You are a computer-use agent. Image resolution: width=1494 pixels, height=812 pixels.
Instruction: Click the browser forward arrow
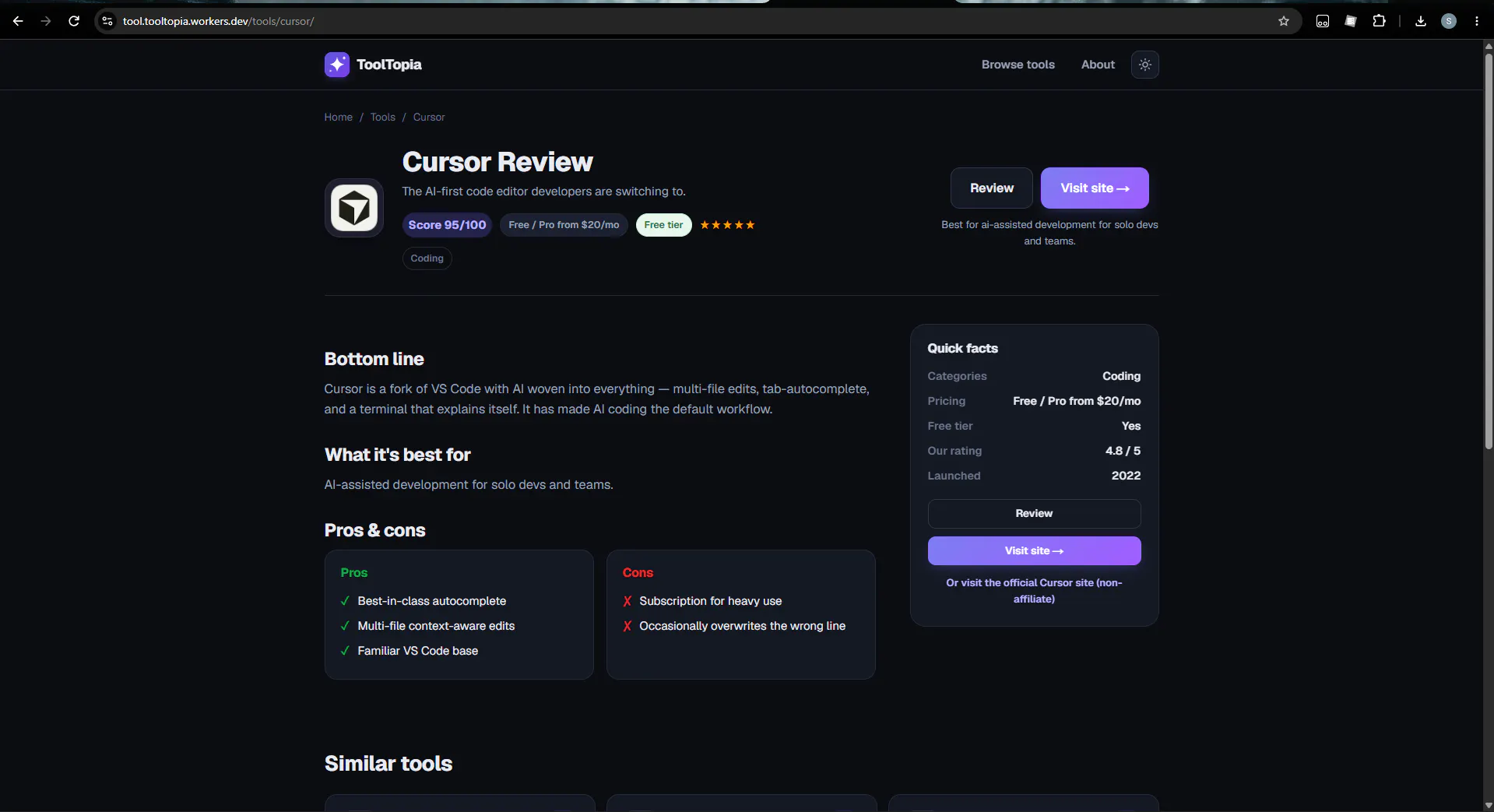tap(46, 21)
